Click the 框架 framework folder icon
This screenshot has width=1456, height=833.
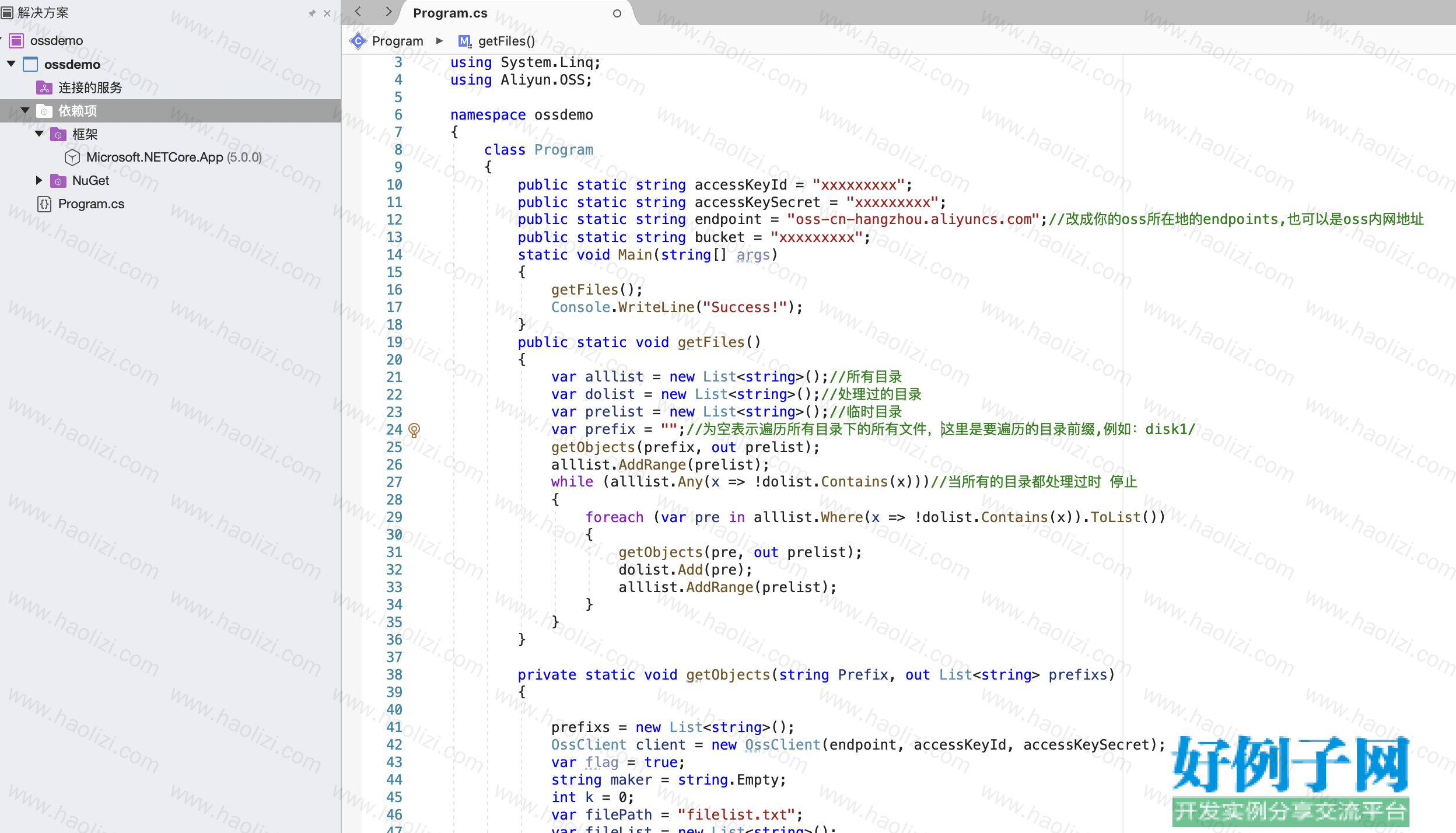[58, 134]
